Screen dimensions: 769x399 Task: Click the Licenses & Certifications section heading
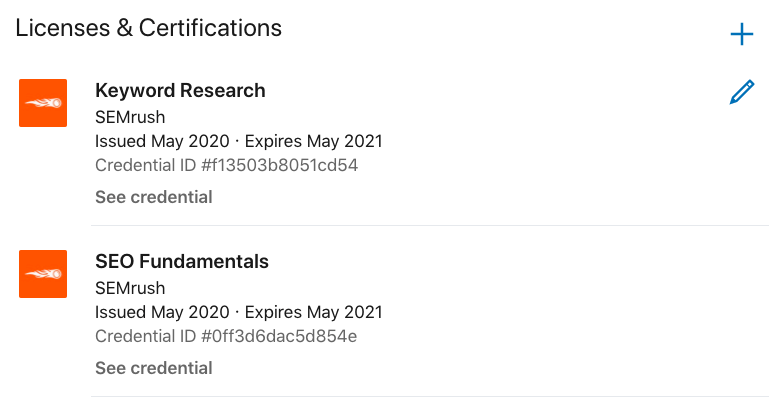(x=149, y=28)
